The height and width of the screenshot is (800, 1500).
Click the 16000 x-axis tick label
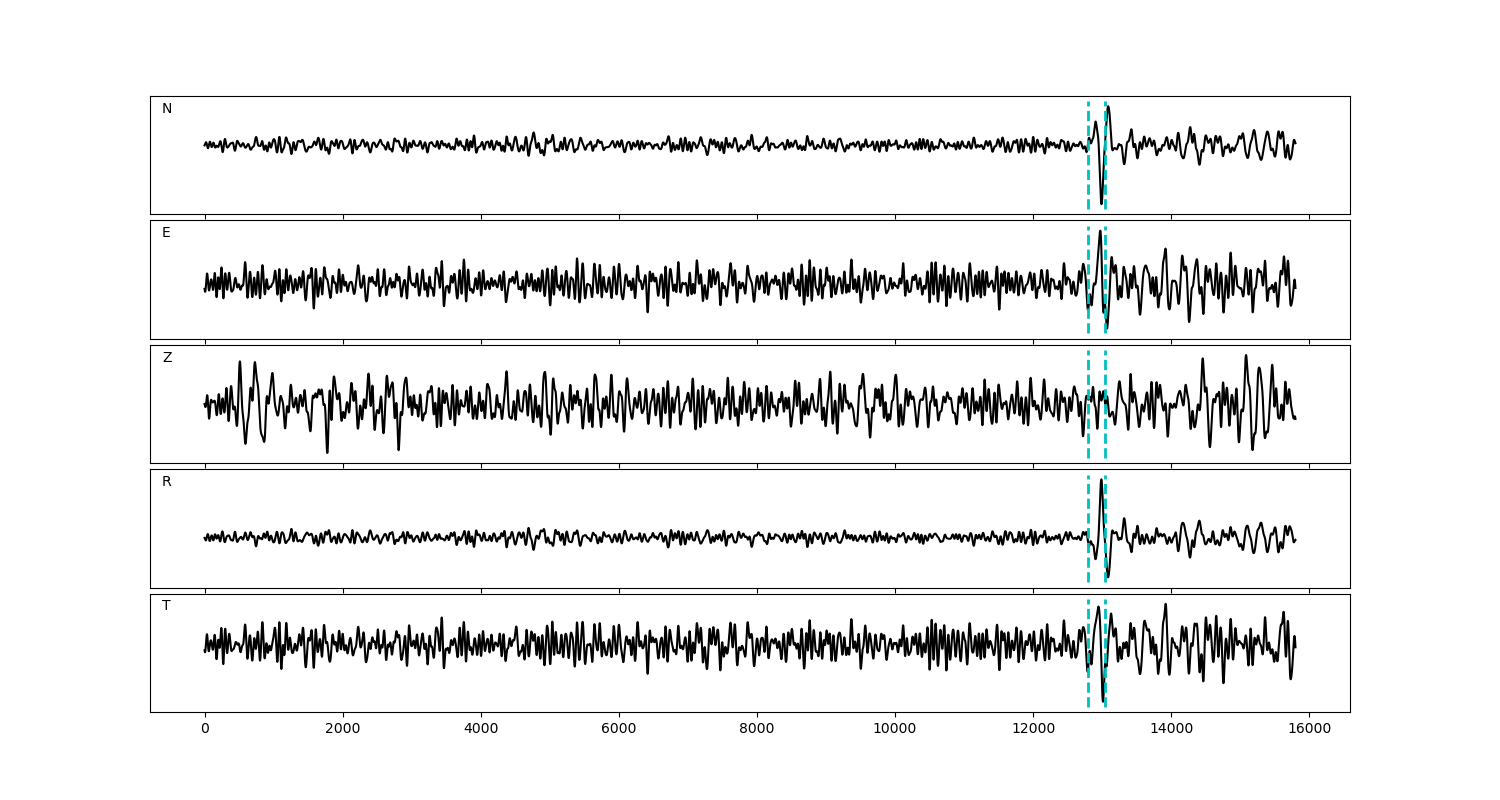pyautogui.click(x=1309, y=729)
